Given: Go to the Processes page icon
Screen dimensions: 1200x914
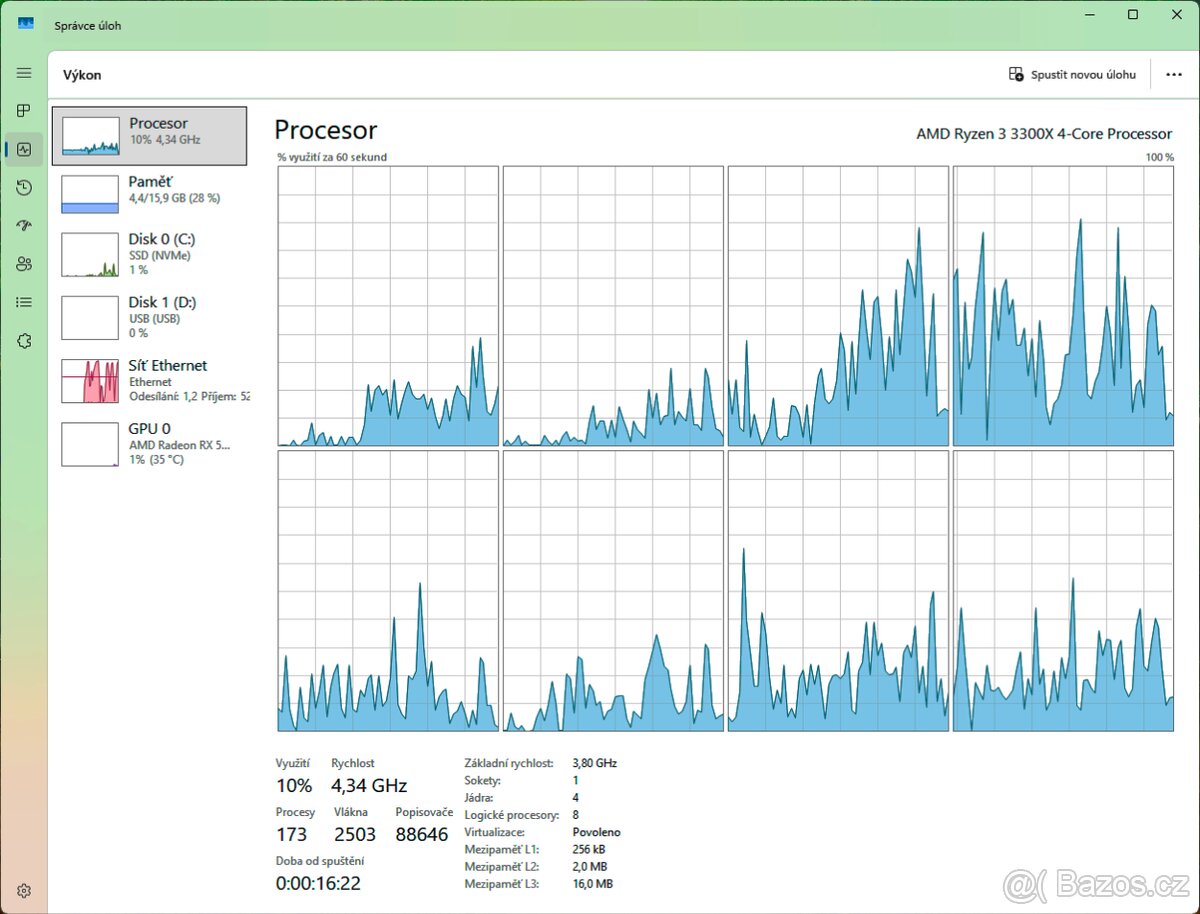Looking at the screenshot, I should click(x=24, y=111).
